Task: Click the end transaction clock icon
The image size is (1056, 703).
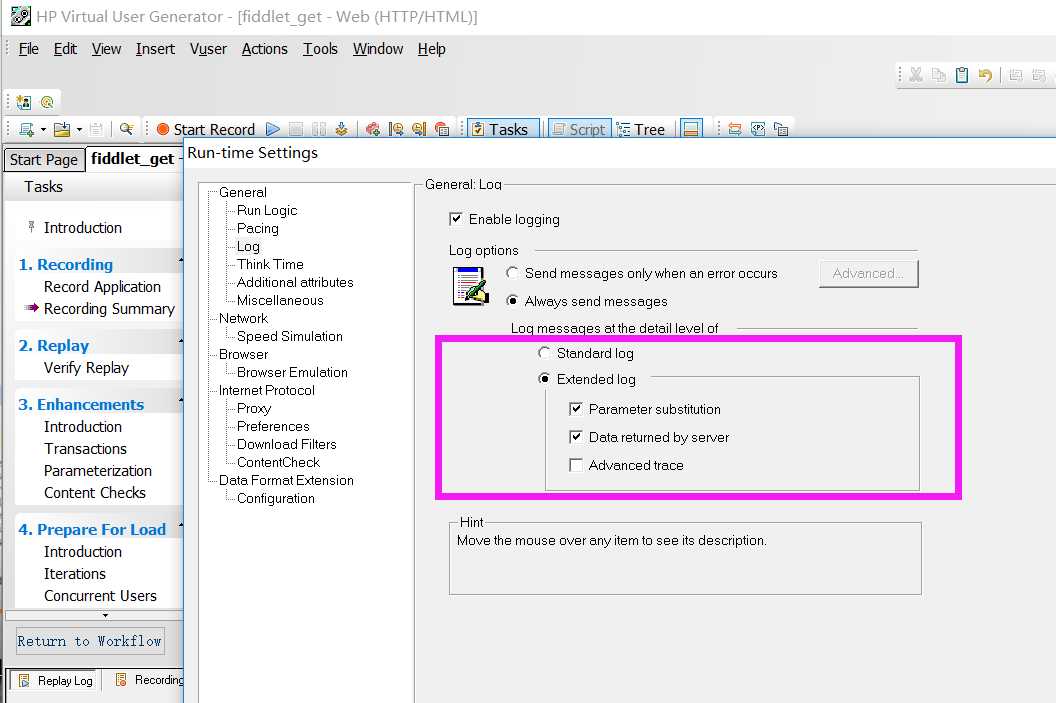Action: (x=419, y=129)
